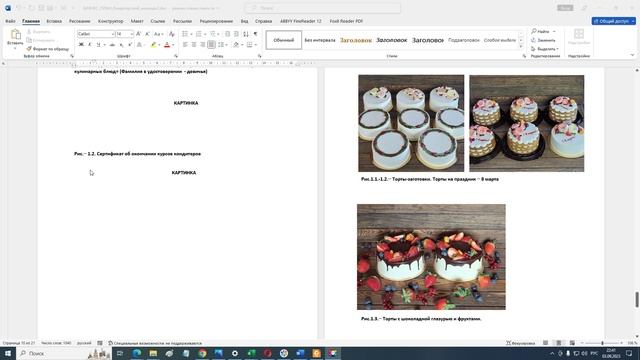The image size is (640, 360).
Task: Select the chocolate glaze cakes image
Action: click(431, 257)
